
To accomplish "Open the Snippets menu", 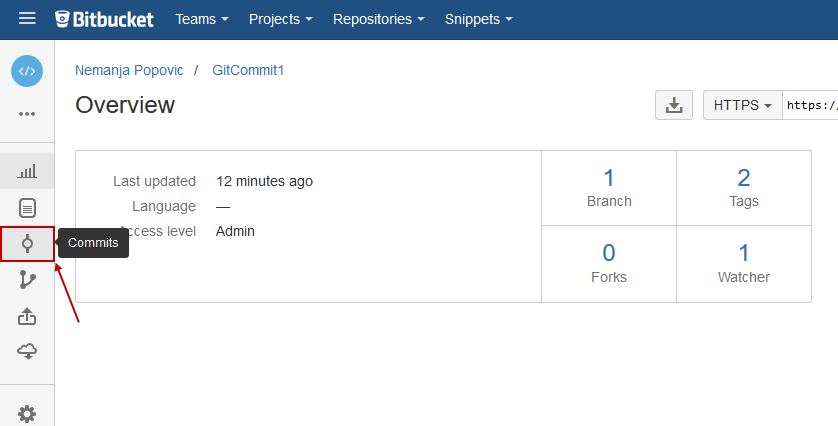I will click(x=479, y=19).
